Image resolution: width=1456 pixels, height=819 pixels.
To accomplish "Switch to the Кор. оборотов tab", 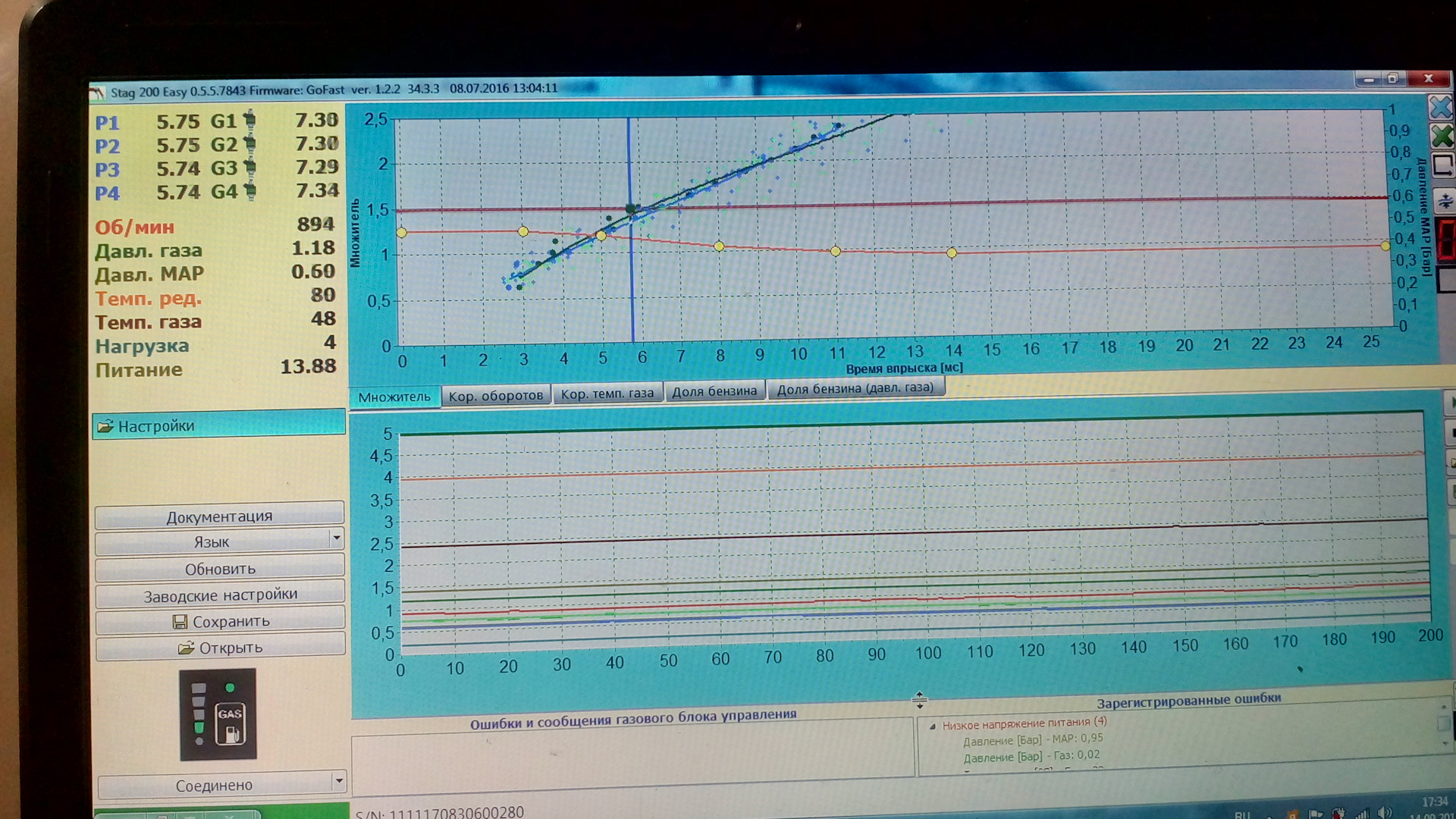I will (x=496, y=395).
